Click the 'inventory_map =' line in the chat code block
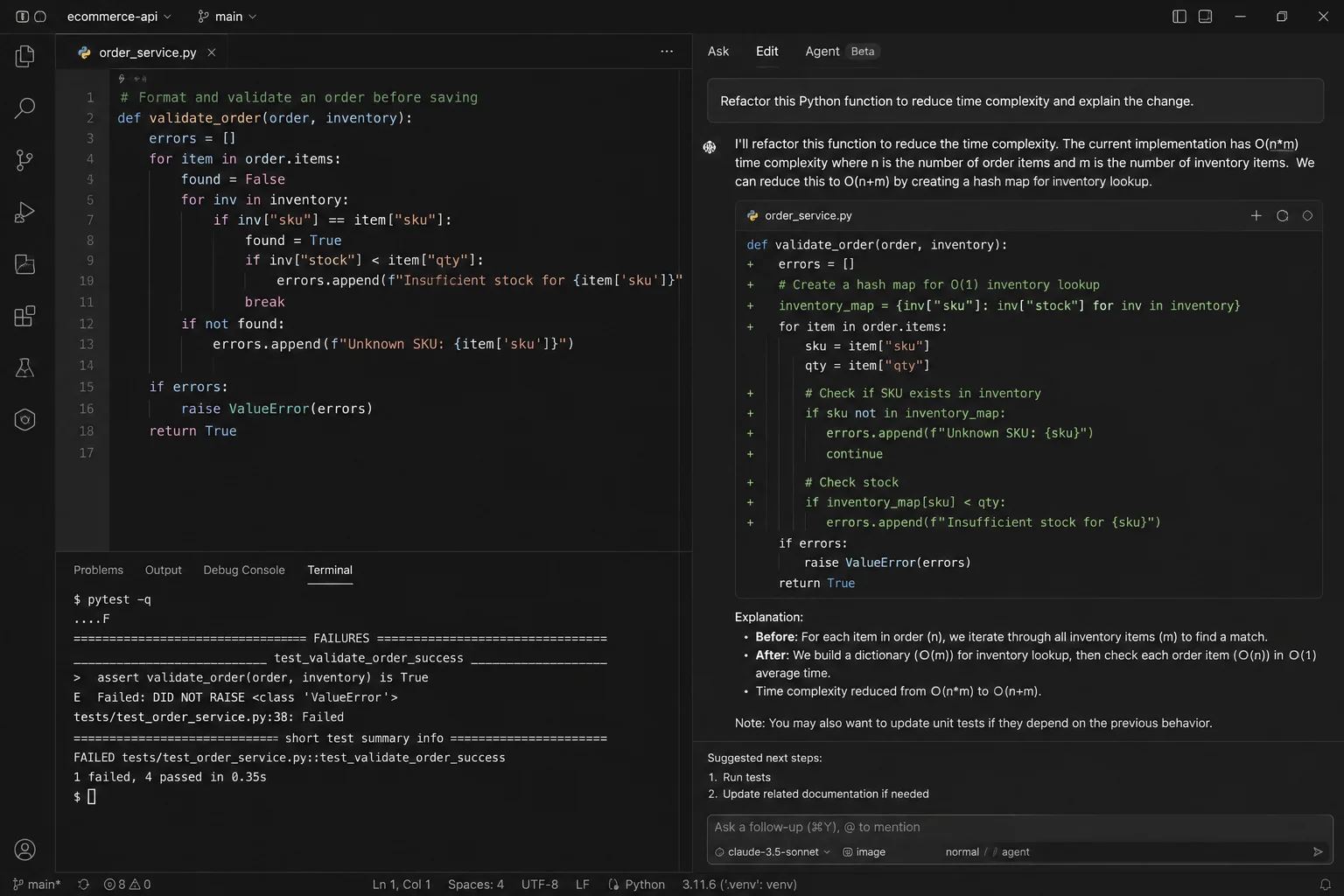This screenshot has height=896, width=1344. point(1009,305)
